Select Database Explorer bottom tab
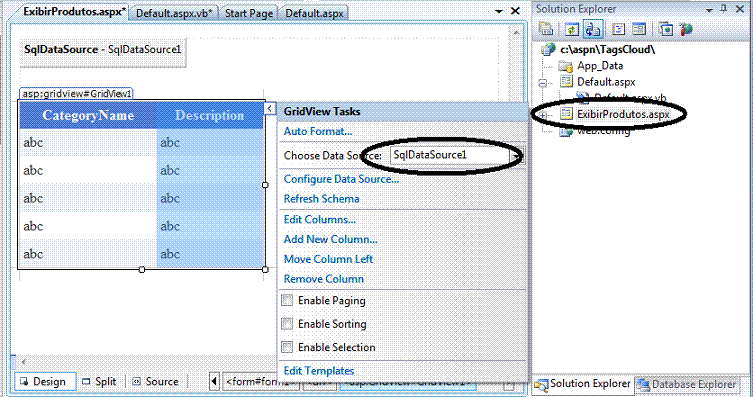The image size is (753, 397). [687, 384]
